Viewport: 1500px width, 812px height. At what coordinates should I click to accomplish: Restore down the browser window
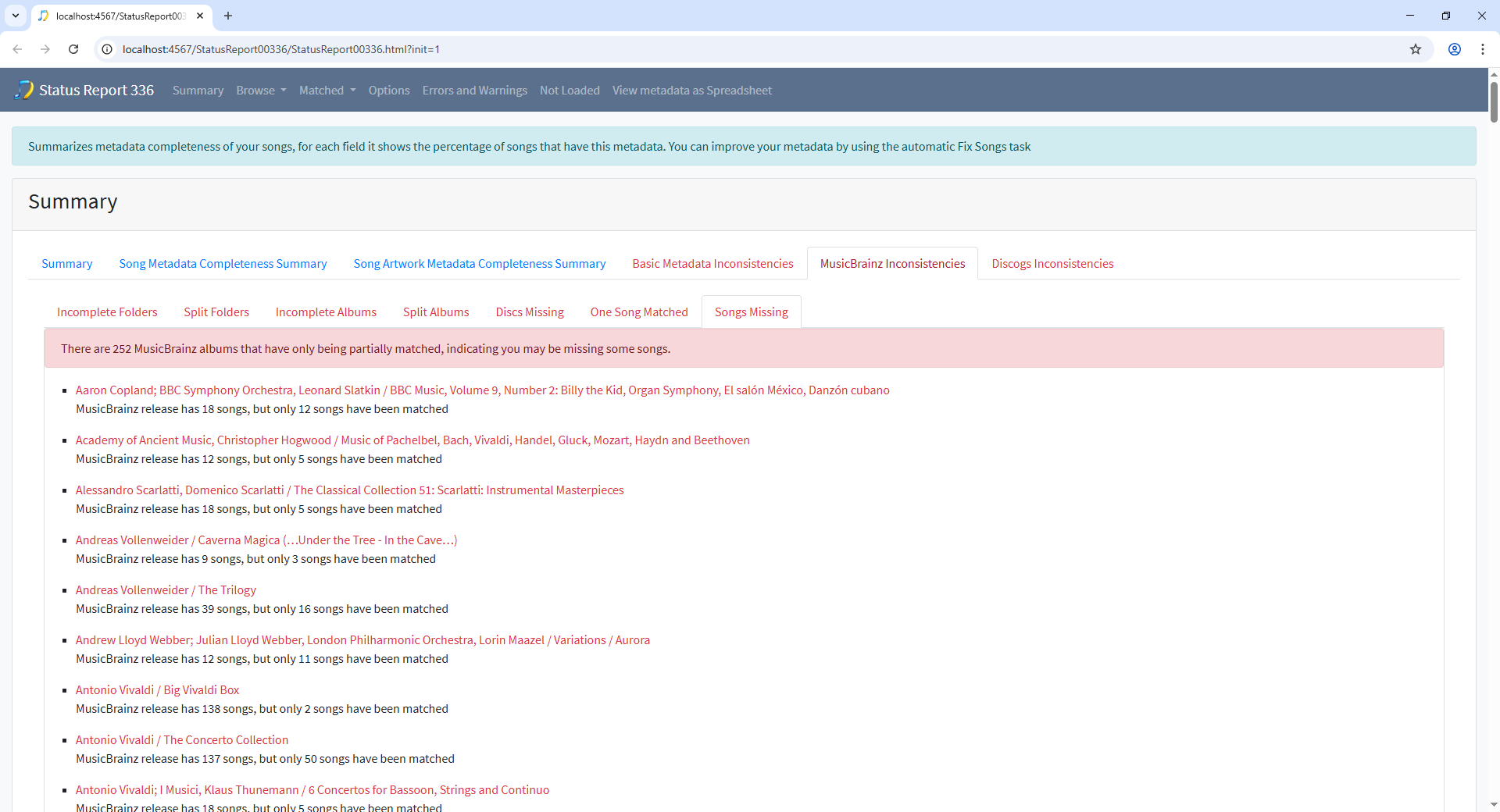[1446, 16]
